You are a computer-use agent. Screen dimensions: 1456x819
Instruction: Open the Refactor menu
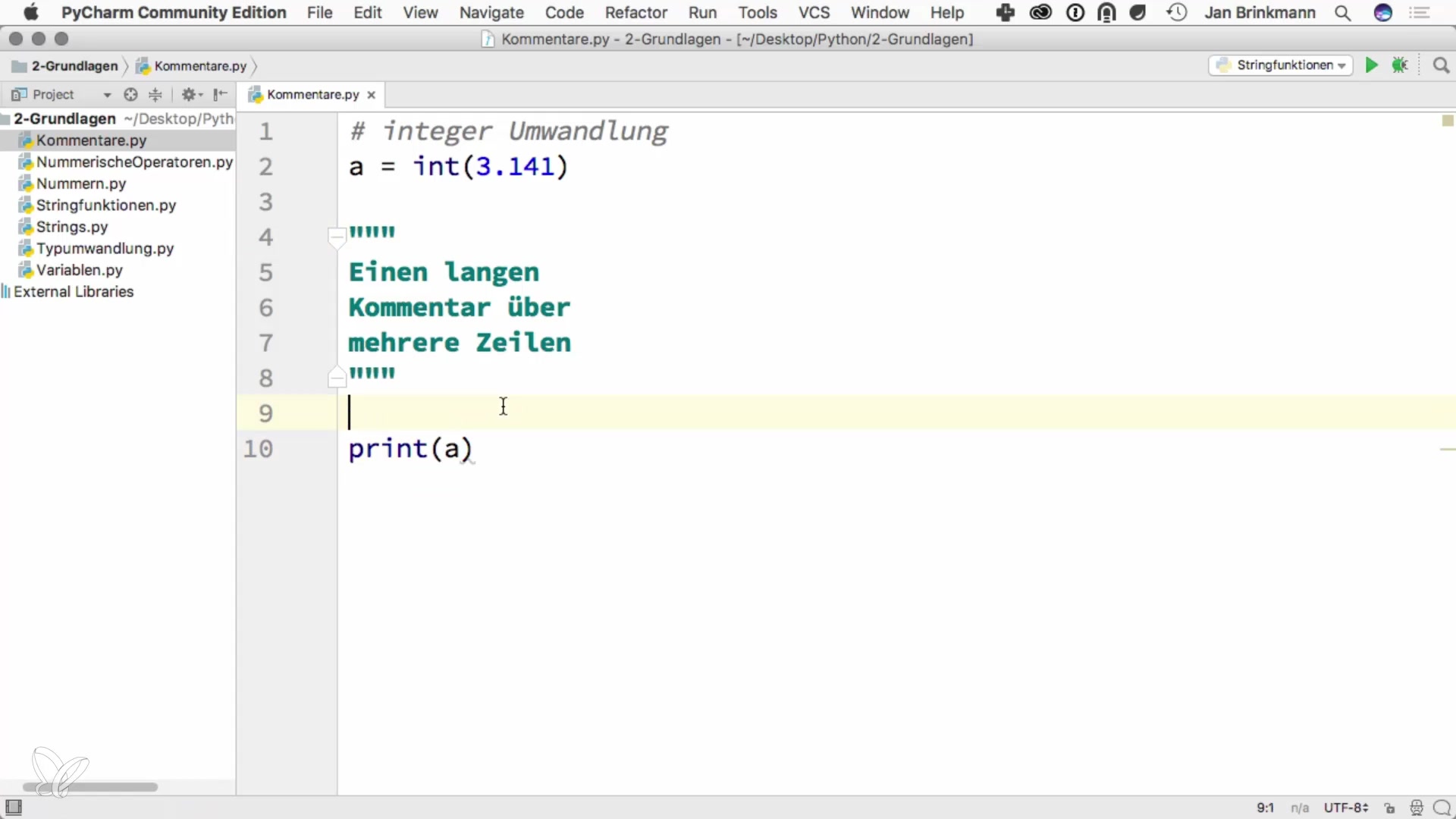[635, 13]
